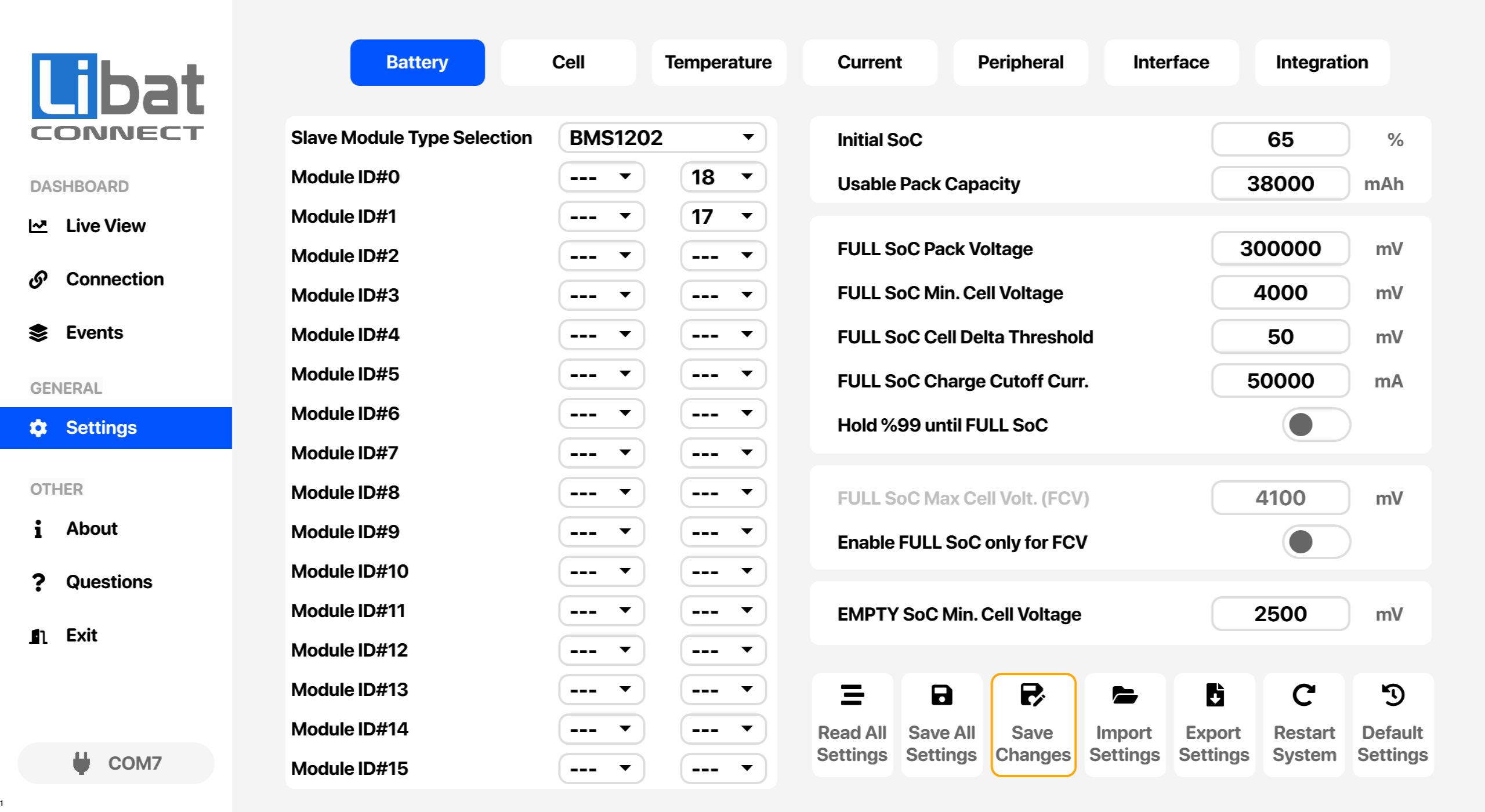Screen dimensions: 1485x812
Task: Click Default Settings history icon
Action: [1393, 695]
